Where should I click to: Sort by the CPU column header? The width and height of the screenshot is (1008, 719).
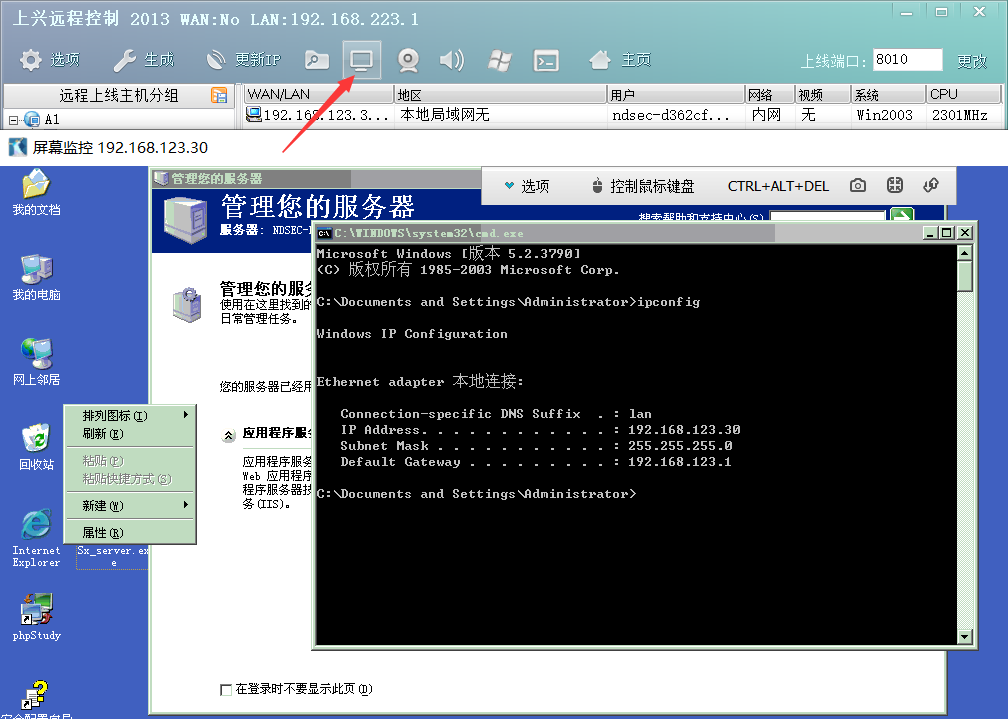963,95
